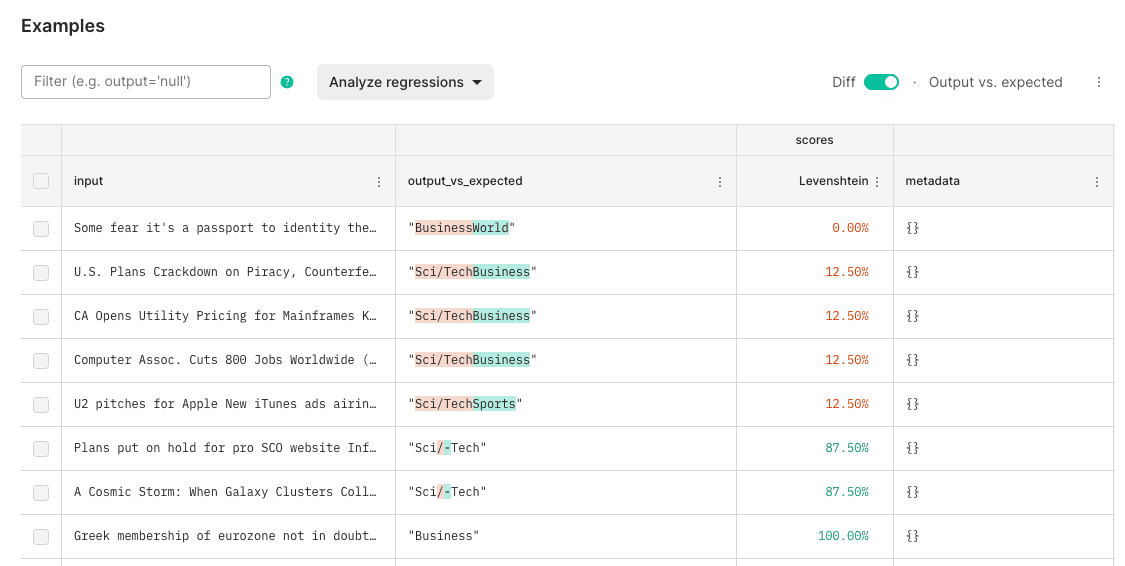Toggle the Diff switch off
1125x566 pixels.
tap(881, 82)
